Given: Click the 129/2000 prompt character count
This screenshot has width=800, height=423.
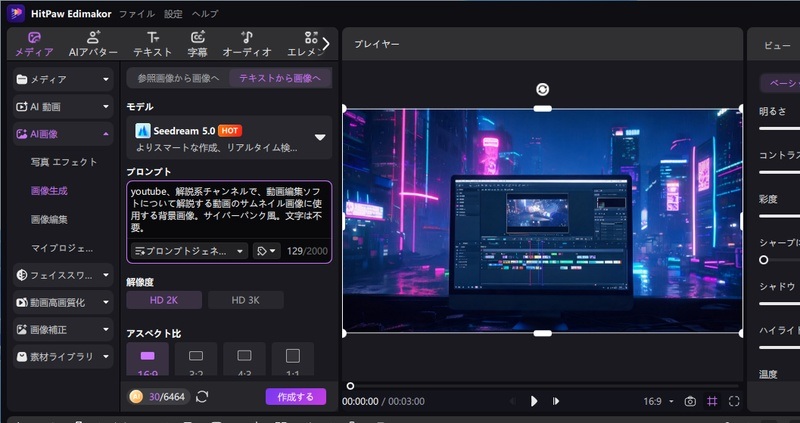Looking at the screenshot, I should [x=307, y=251].
